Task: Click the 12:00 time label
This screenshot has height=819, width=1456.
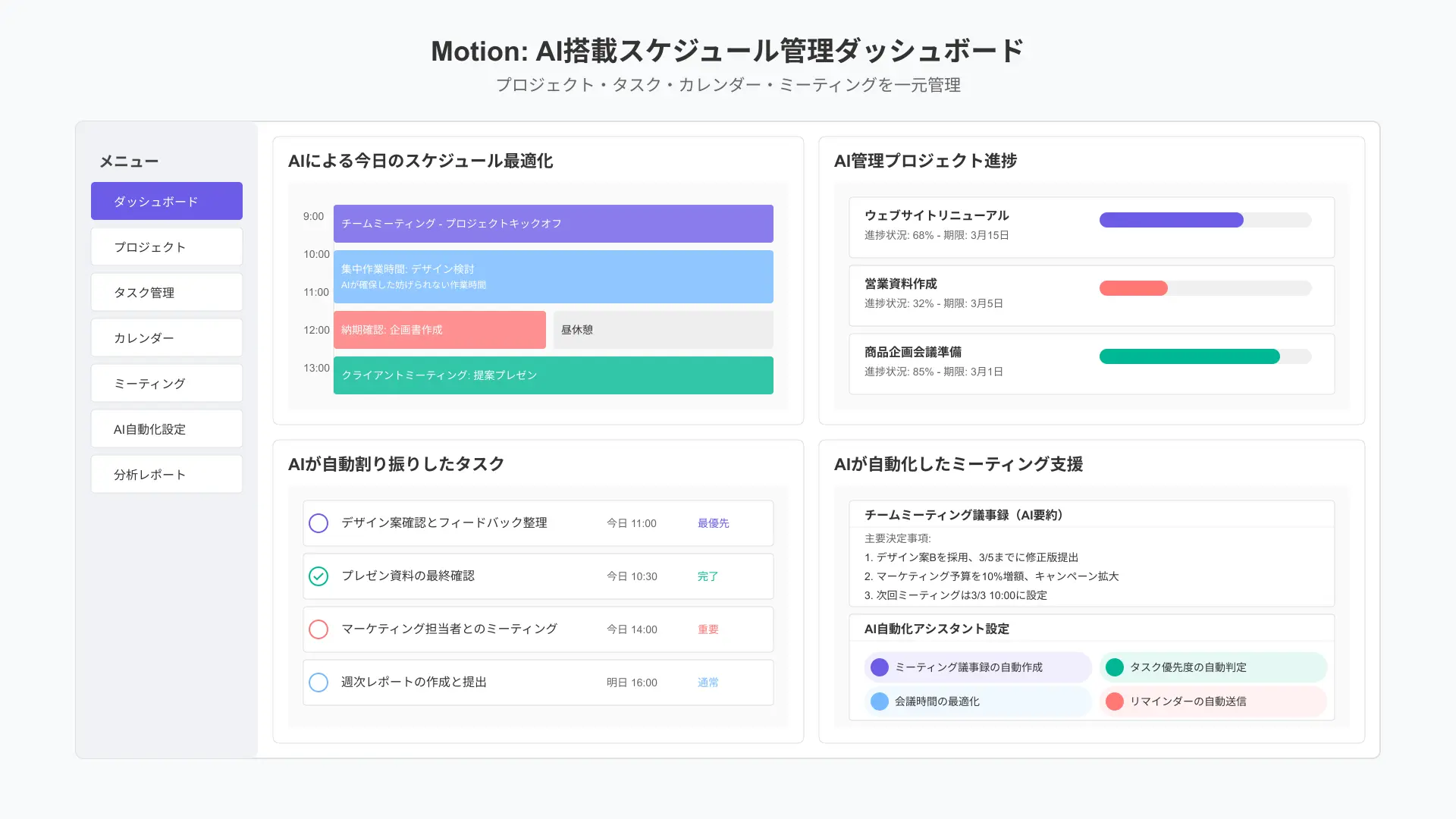Action: (316, 330)
